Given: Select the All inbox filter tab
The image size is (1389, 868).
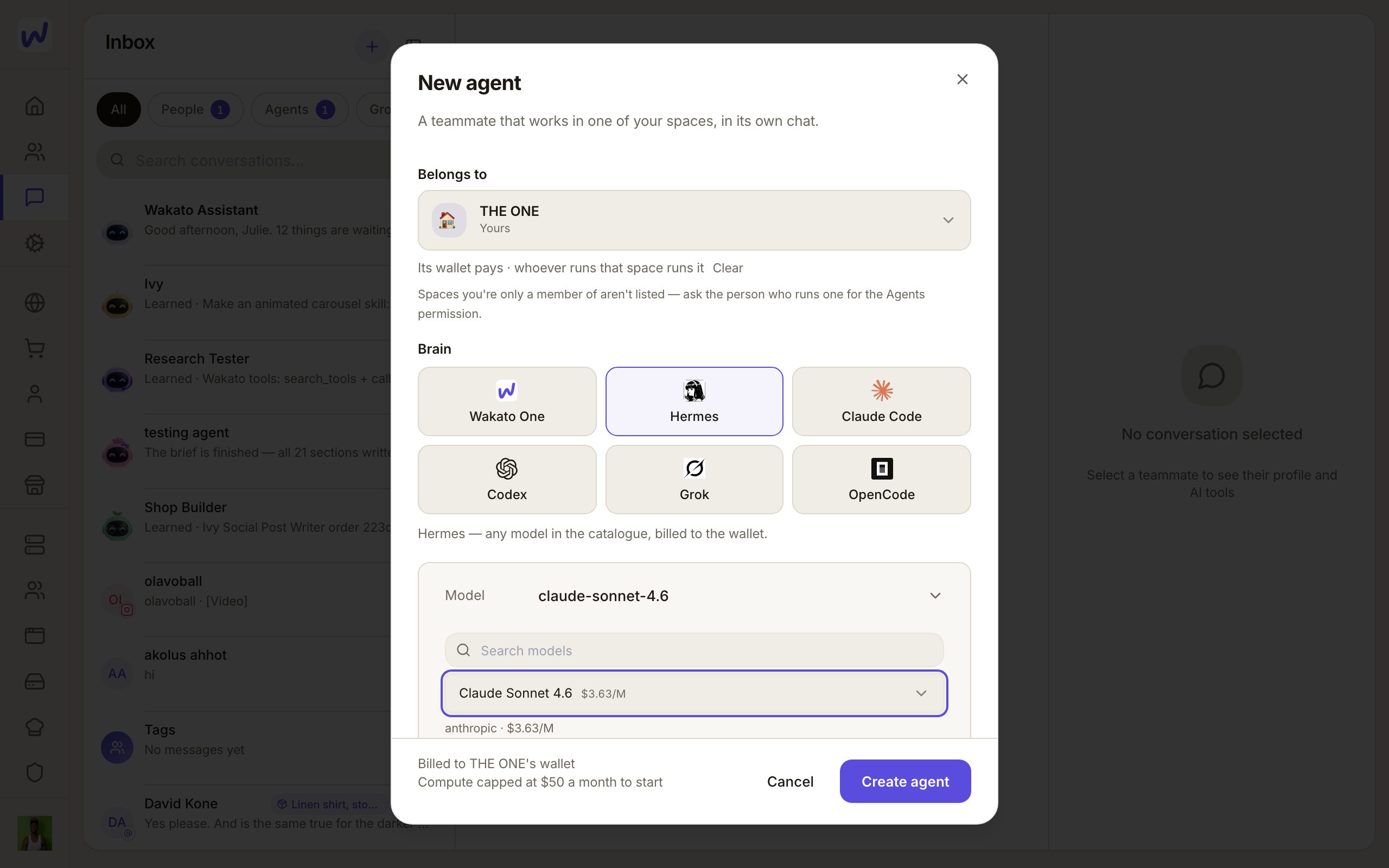Looking at the screenshot, I should pos(118,109).
